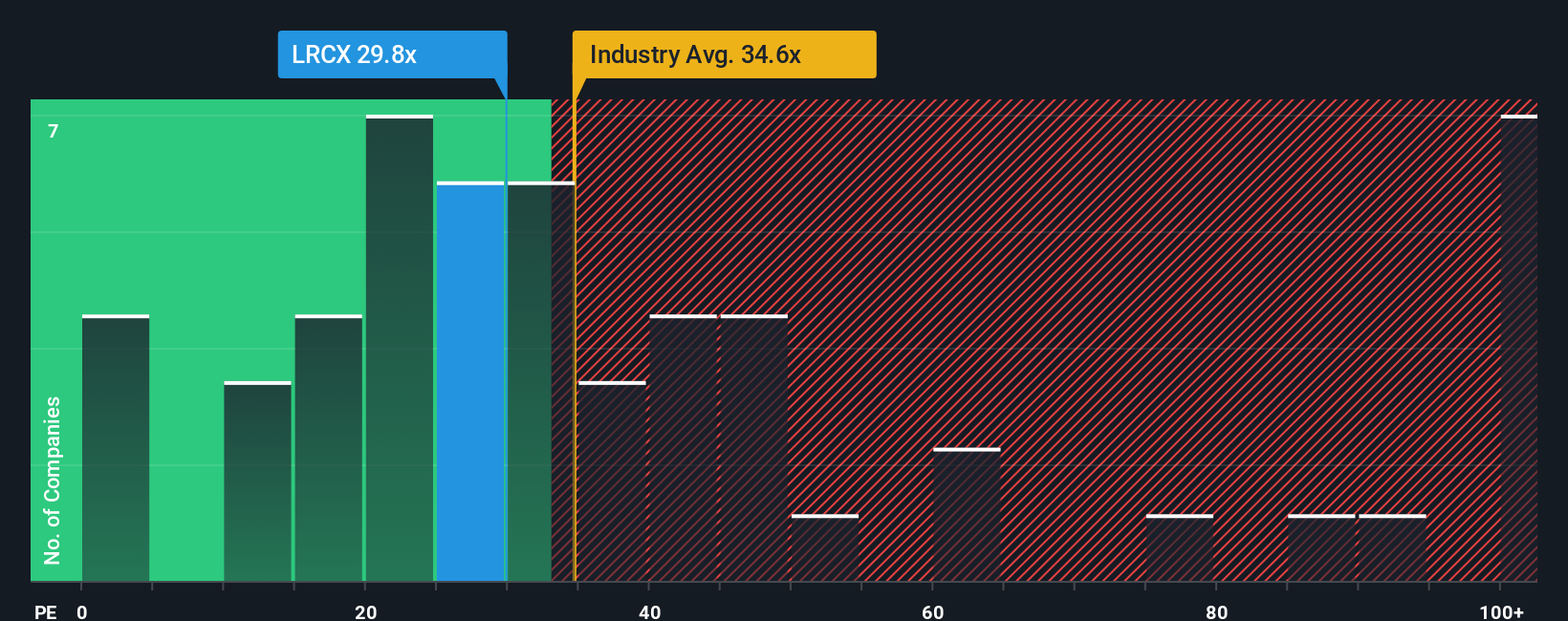Click the bar at PE 40 to 45
Viewport: 1568px width, 621px height.
click(x=683, y=448)
